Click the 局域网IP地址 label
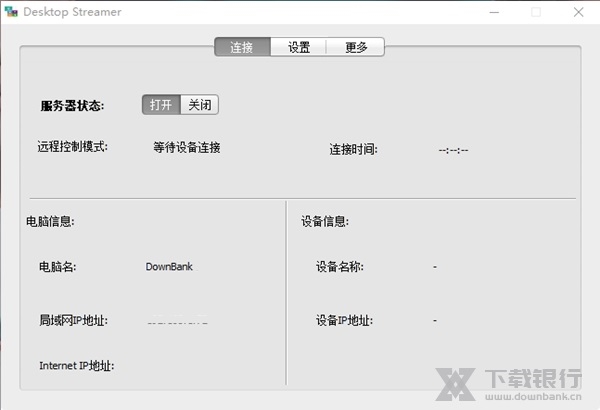The image size is (600, 410). 73,320
